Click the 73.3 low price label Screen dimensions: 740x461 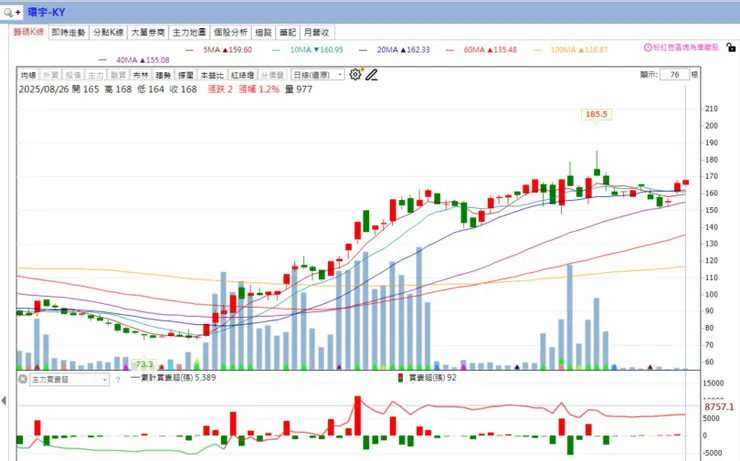pos(144,364)
